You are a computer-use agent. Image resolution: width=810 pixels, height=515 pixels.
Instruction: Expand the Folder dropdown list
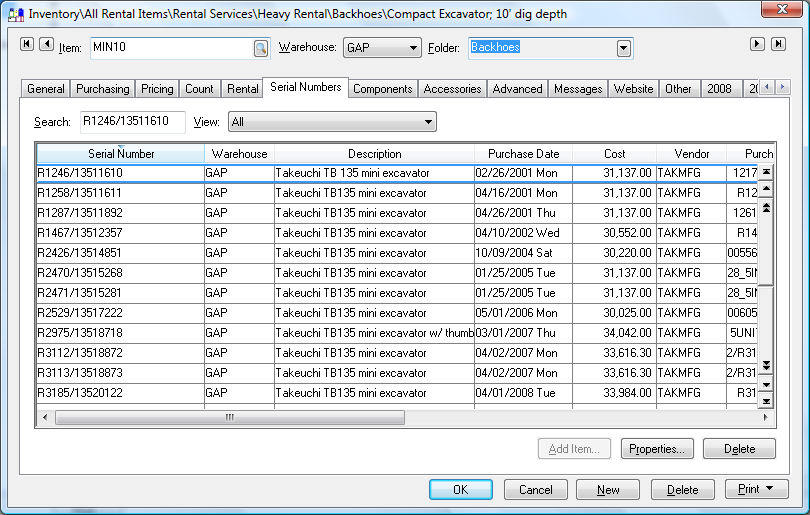pyautogui.click(x=624, y=48)
